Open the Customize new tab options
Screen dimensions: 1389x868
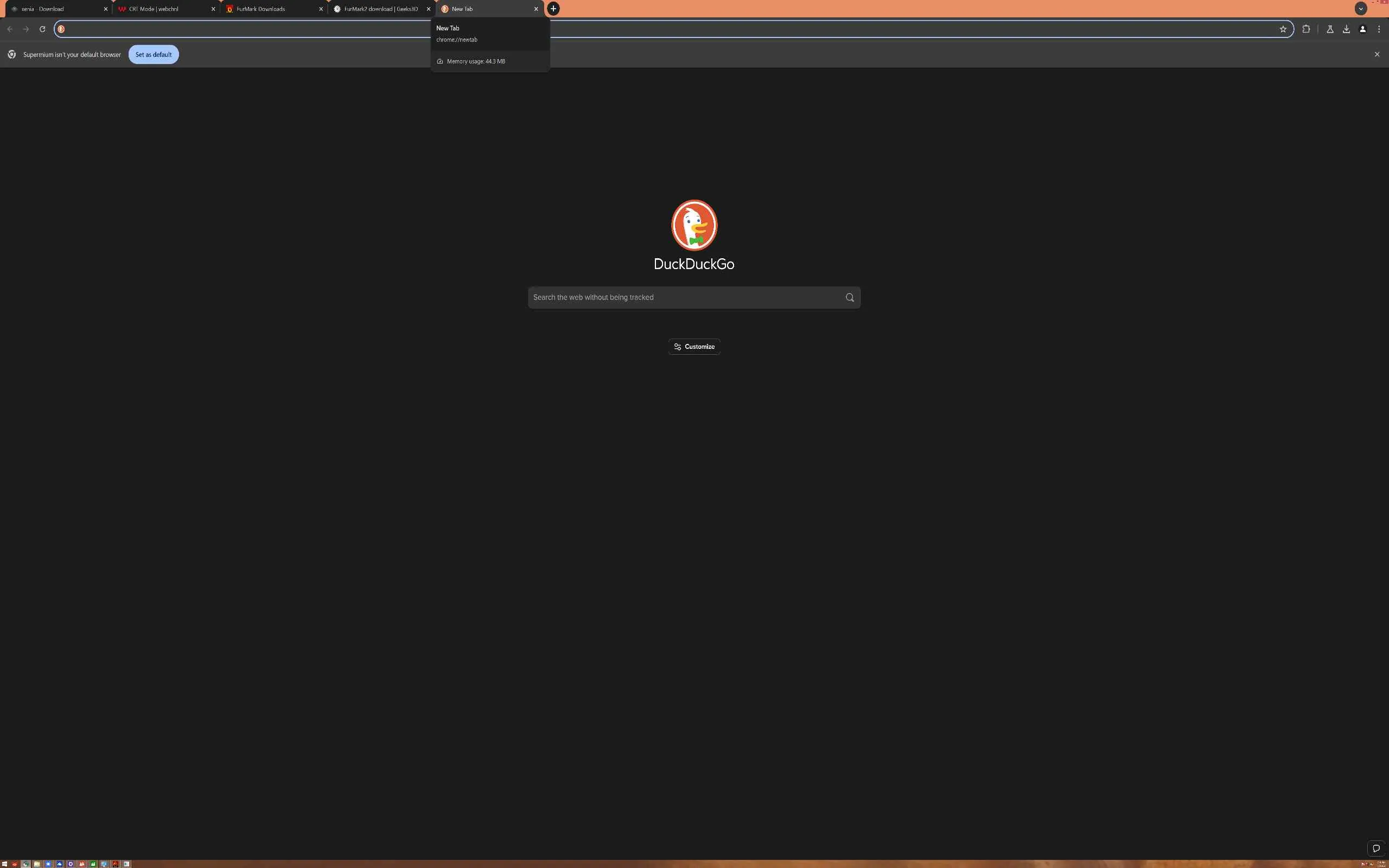click(694, 347)
